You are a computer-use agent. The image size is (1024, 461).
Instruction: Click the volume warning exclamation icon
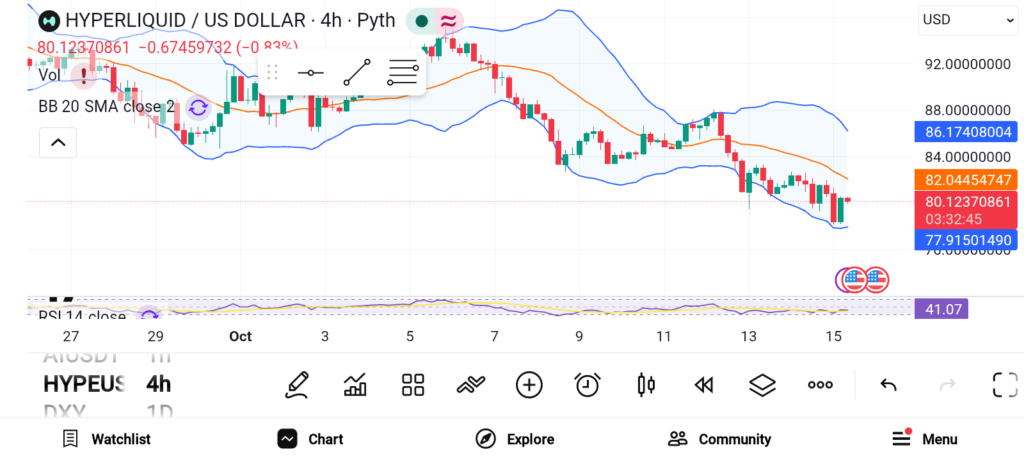pyautogui.click(x=84, y=76)
